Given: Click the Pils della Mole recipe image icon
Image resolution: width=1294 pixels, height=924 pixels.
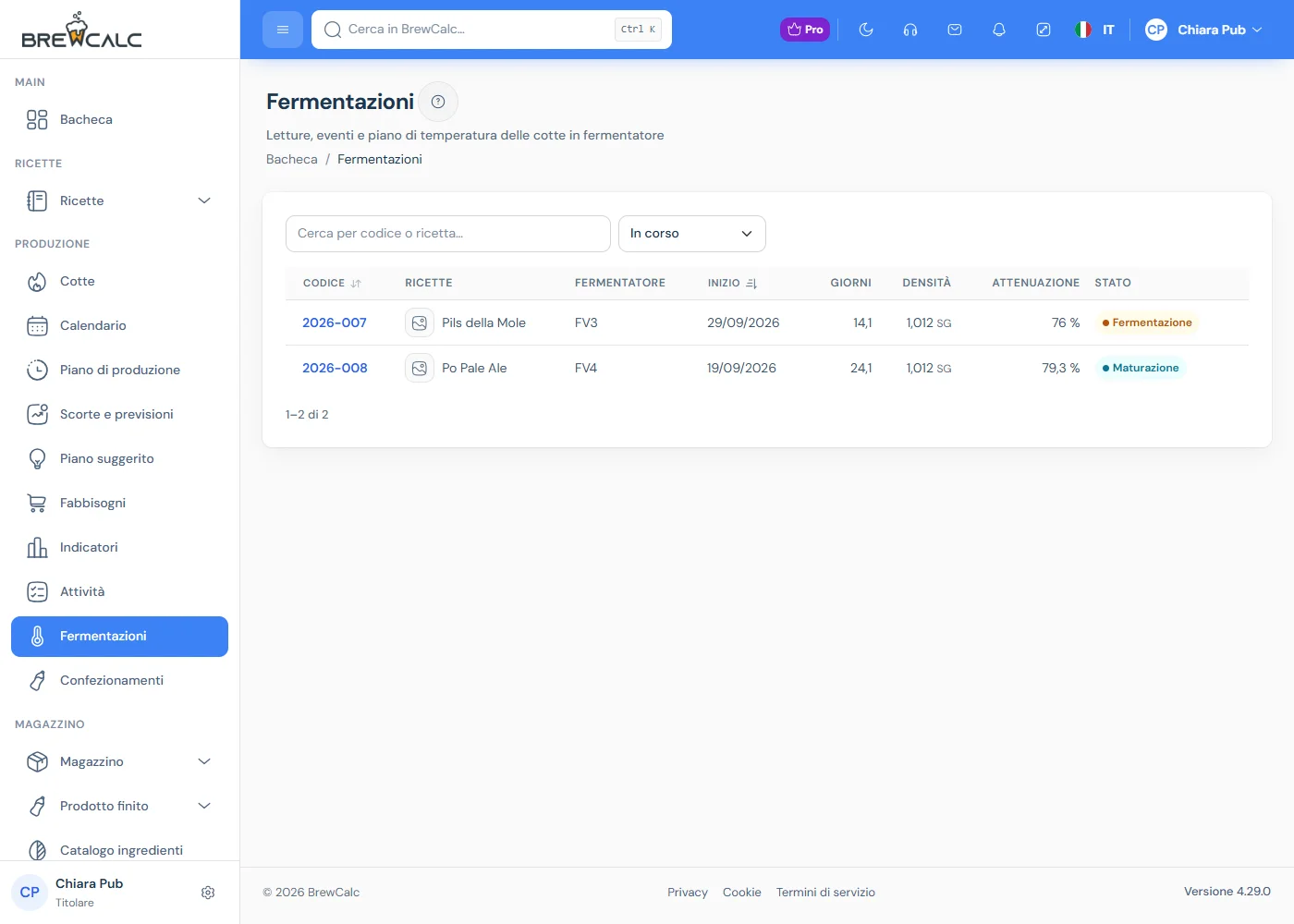Looking at the screenshot, I should click(420, 322).
